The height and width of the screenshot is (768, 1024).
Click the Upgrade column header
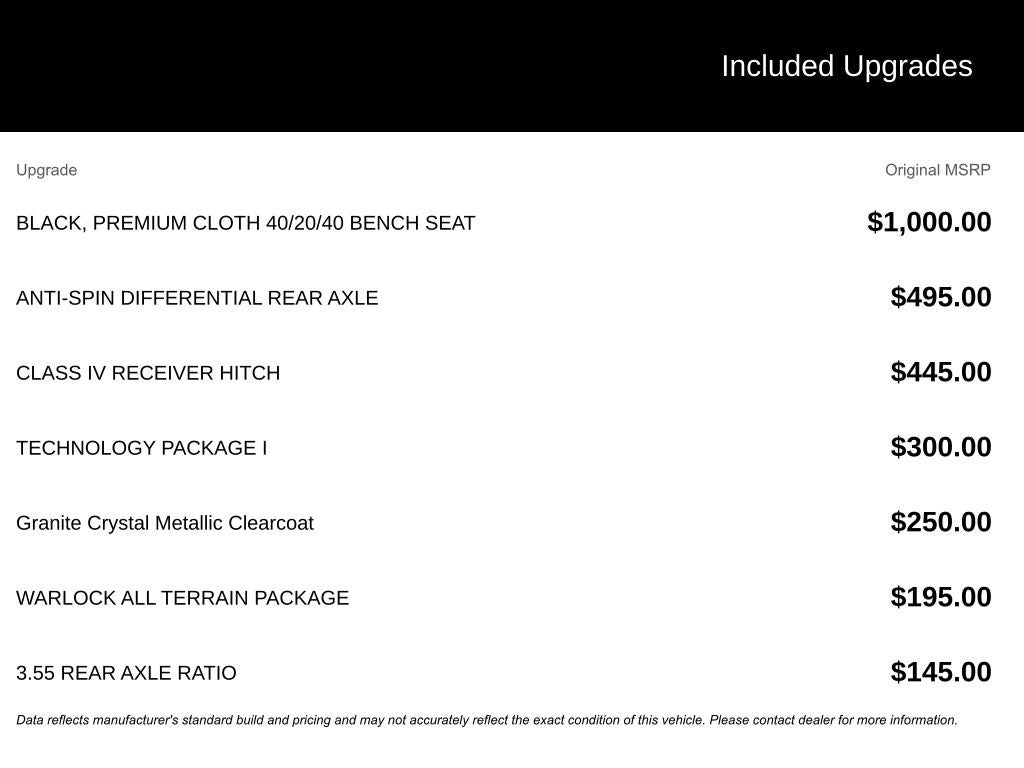coord(46,170)
